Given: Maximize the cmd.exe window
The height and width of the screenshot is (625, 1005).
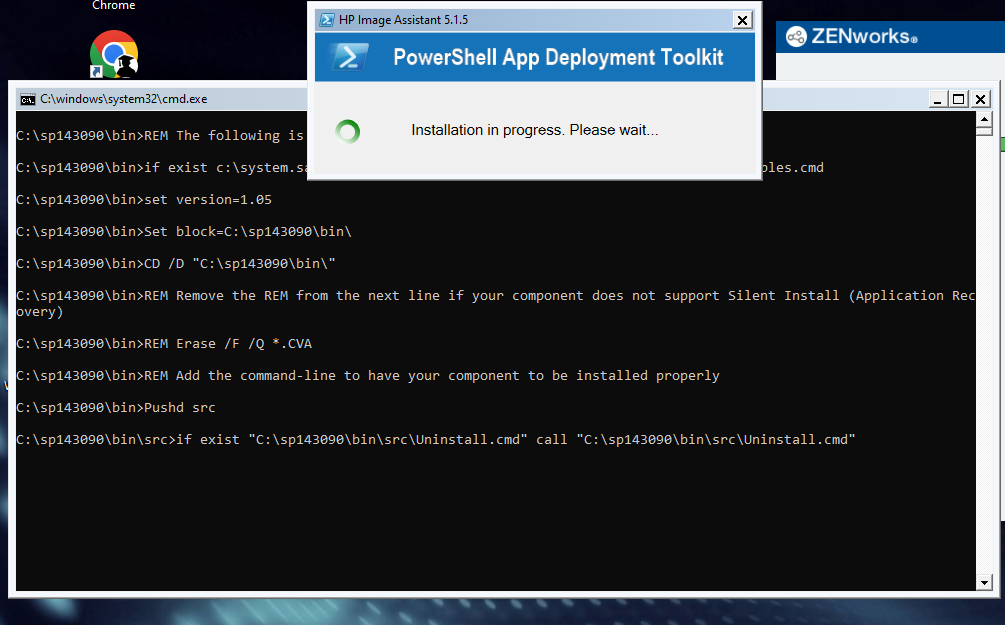Looking at the screenshot, I should 959,99.
